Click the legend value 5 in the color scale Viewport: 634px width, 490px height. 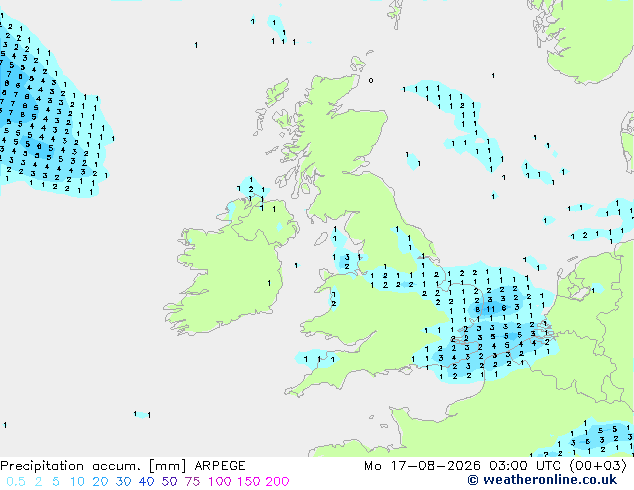pyautogui.click(x=56, y=482)
